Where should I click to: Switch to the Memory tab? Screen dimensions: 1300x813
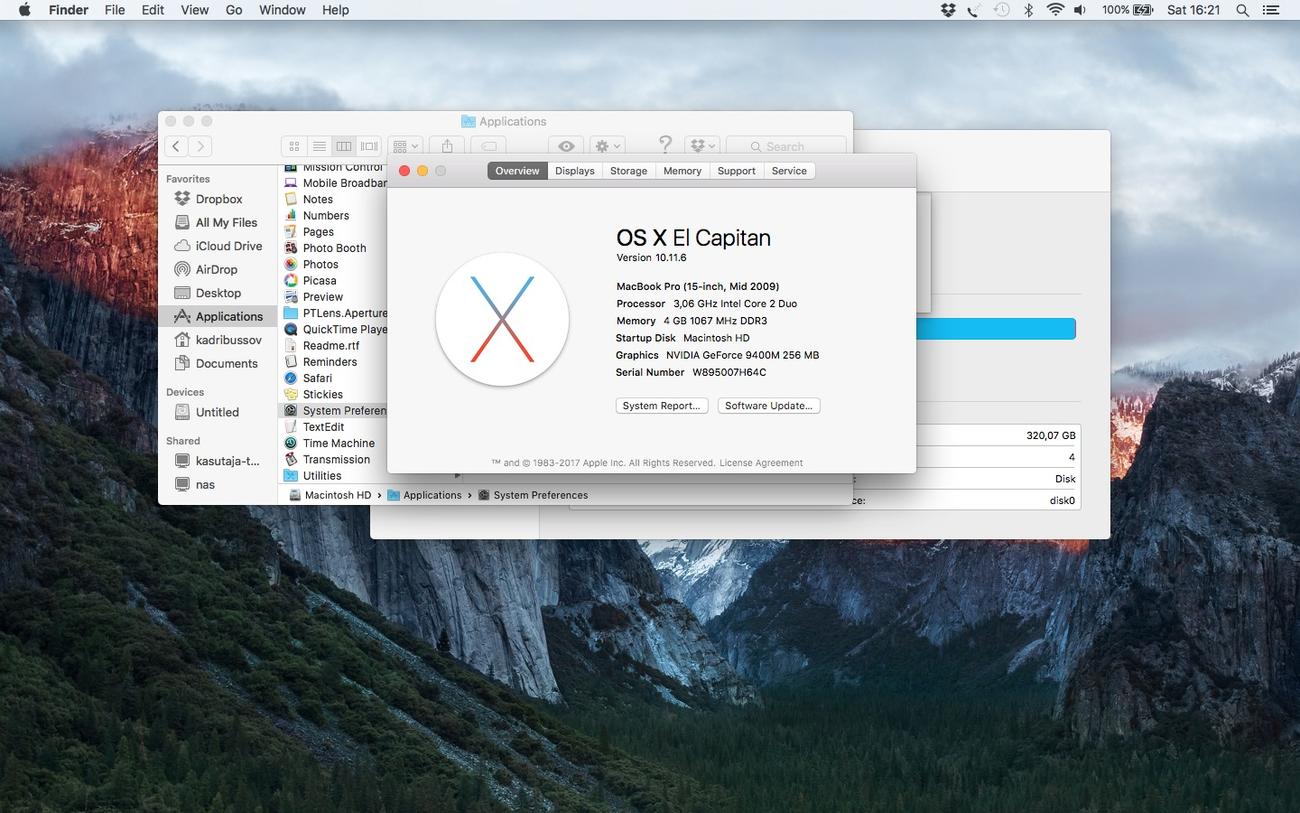pos(682,171)
